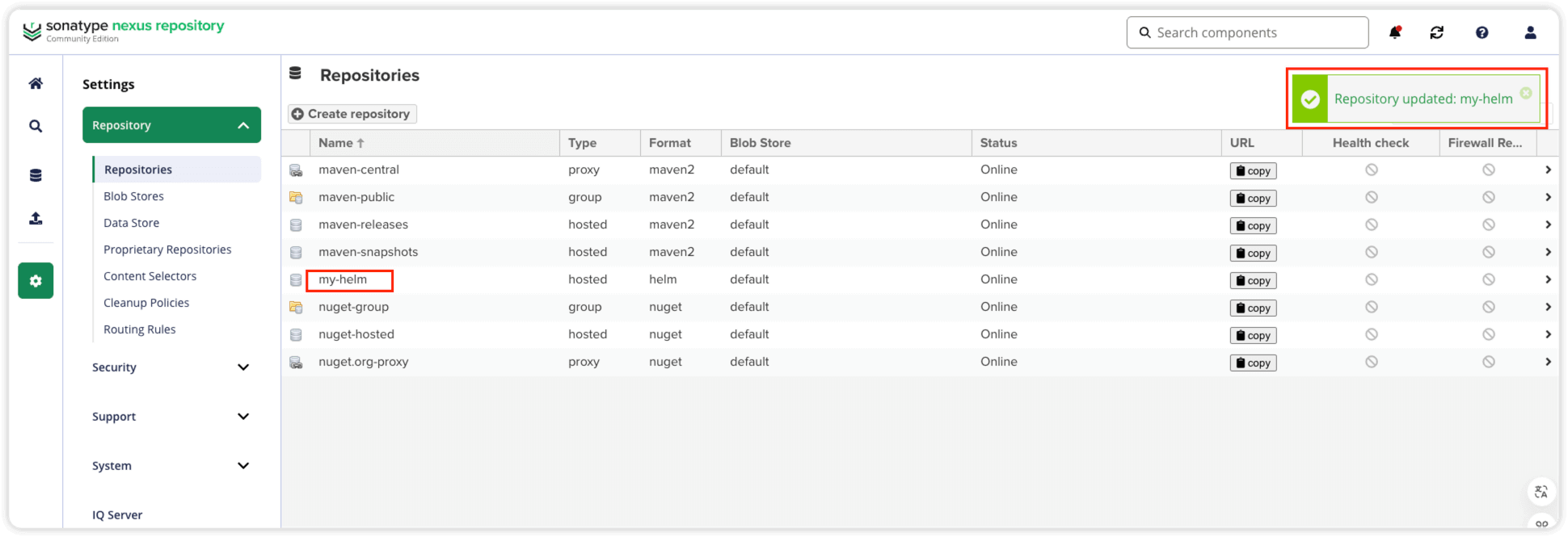Screen dimensions: 1568x537
Task: Dismiss the Repository updated notification
Action: [x=1526, y=93]
